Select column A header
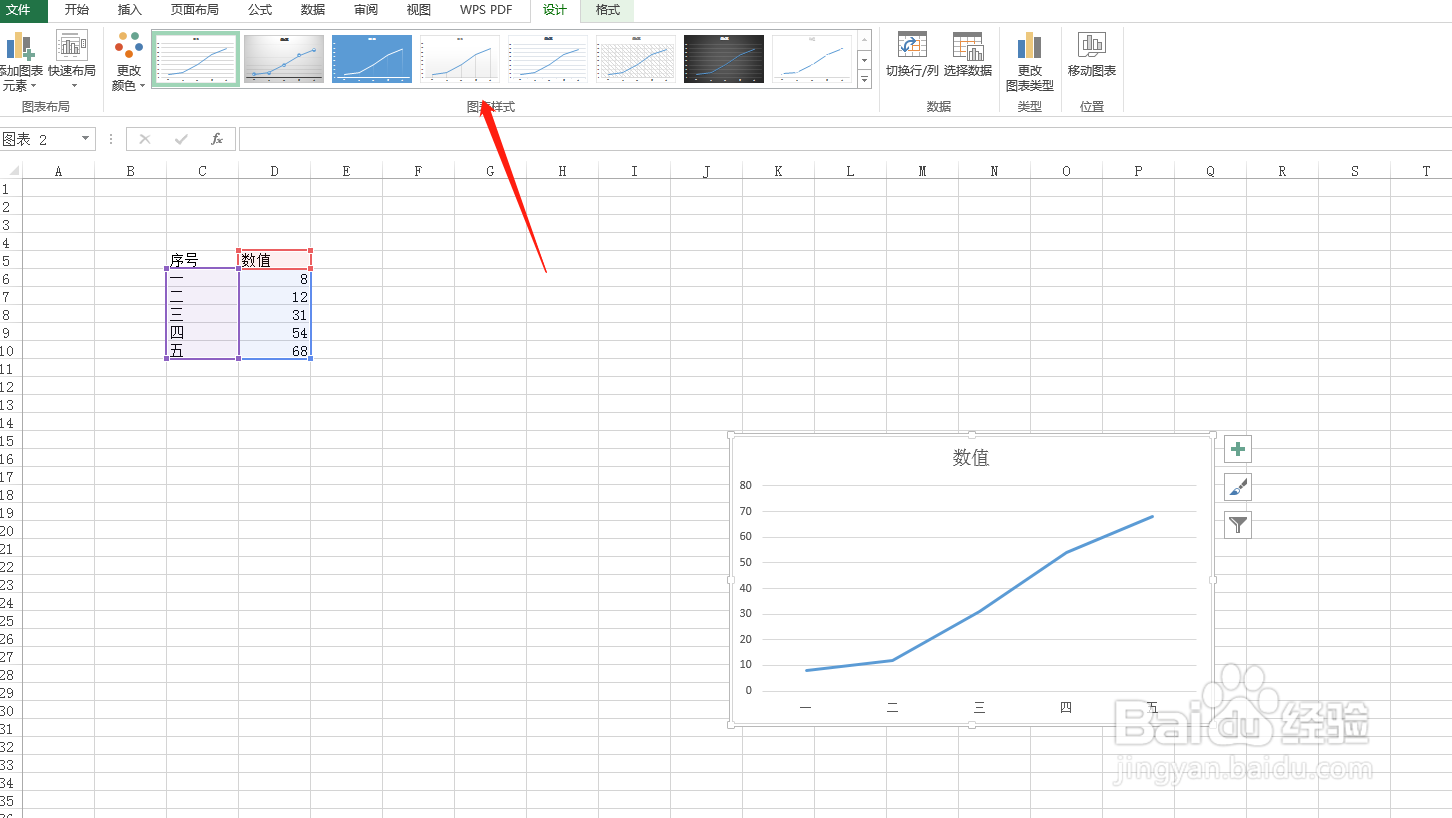Image resolution: width=1452 pixels, height=818 pixels. click(58, 171)
